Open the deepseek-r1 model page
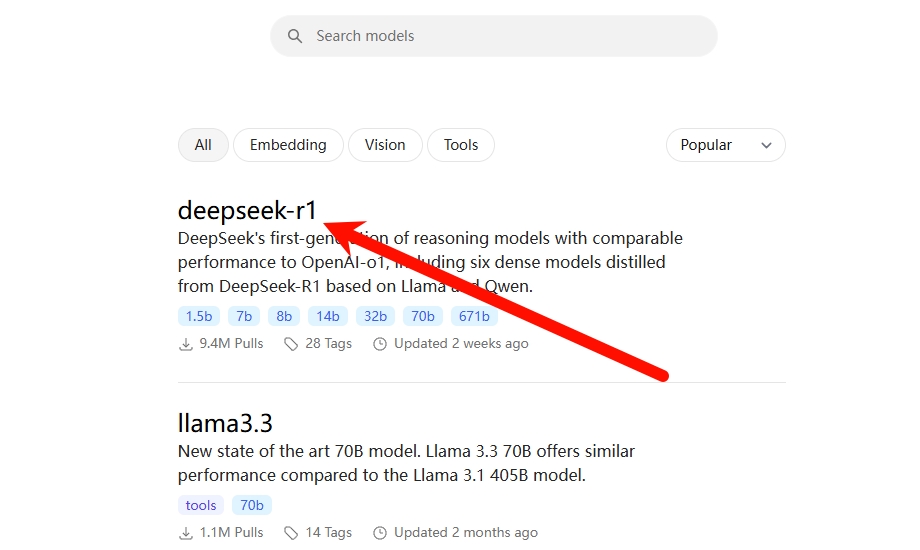The width and height of the screenshot is (920, 550). 247,210
